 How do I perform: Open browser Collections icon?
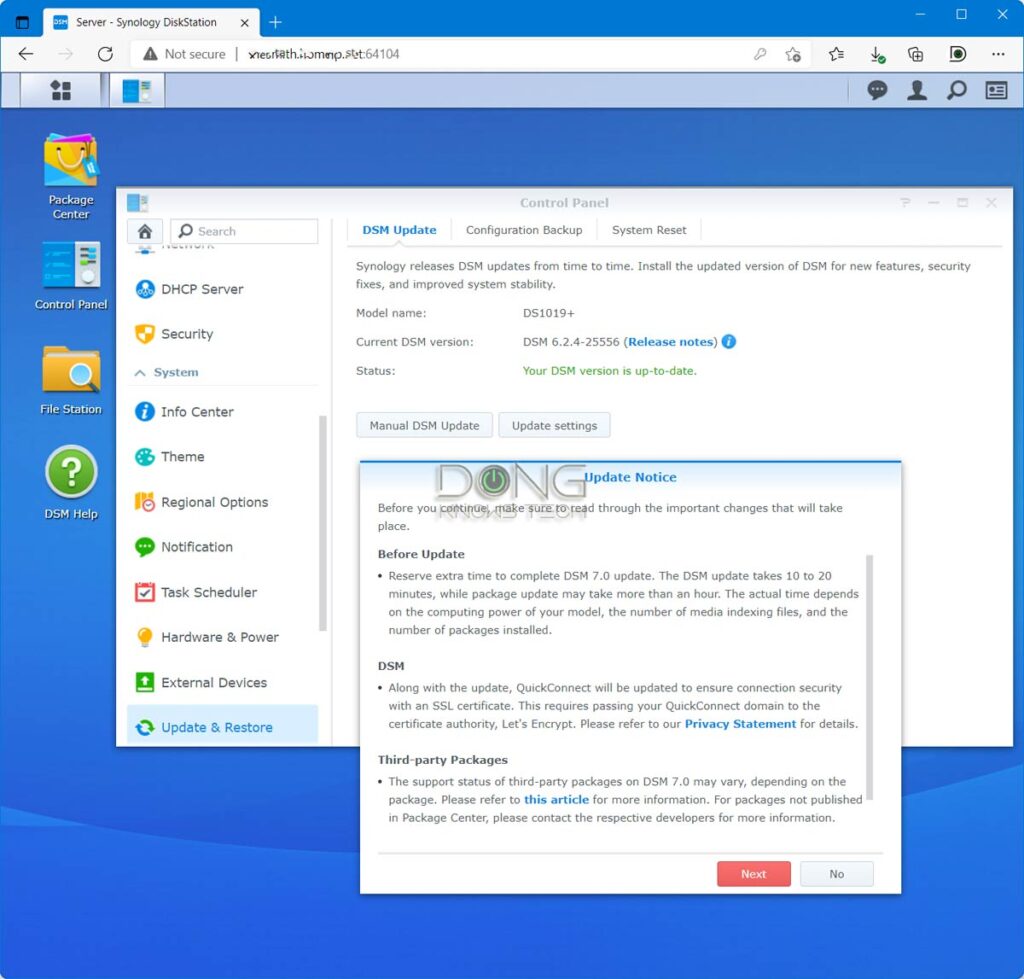(916, 54)
